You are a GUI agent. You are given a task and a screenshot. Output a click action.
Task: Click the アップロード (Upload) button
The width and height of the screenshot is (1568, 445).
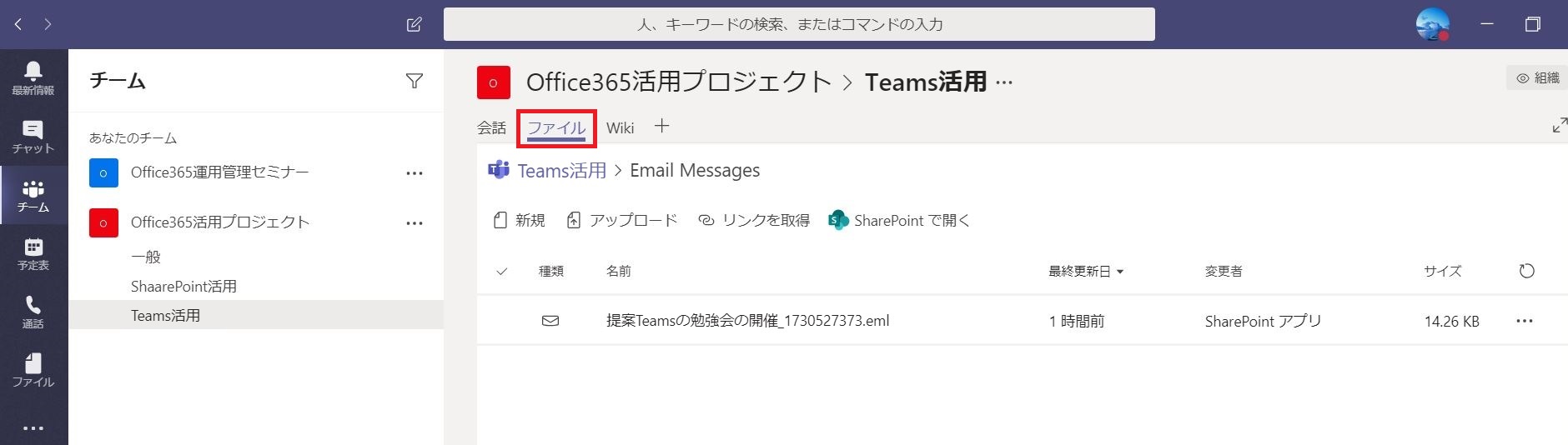621,220
